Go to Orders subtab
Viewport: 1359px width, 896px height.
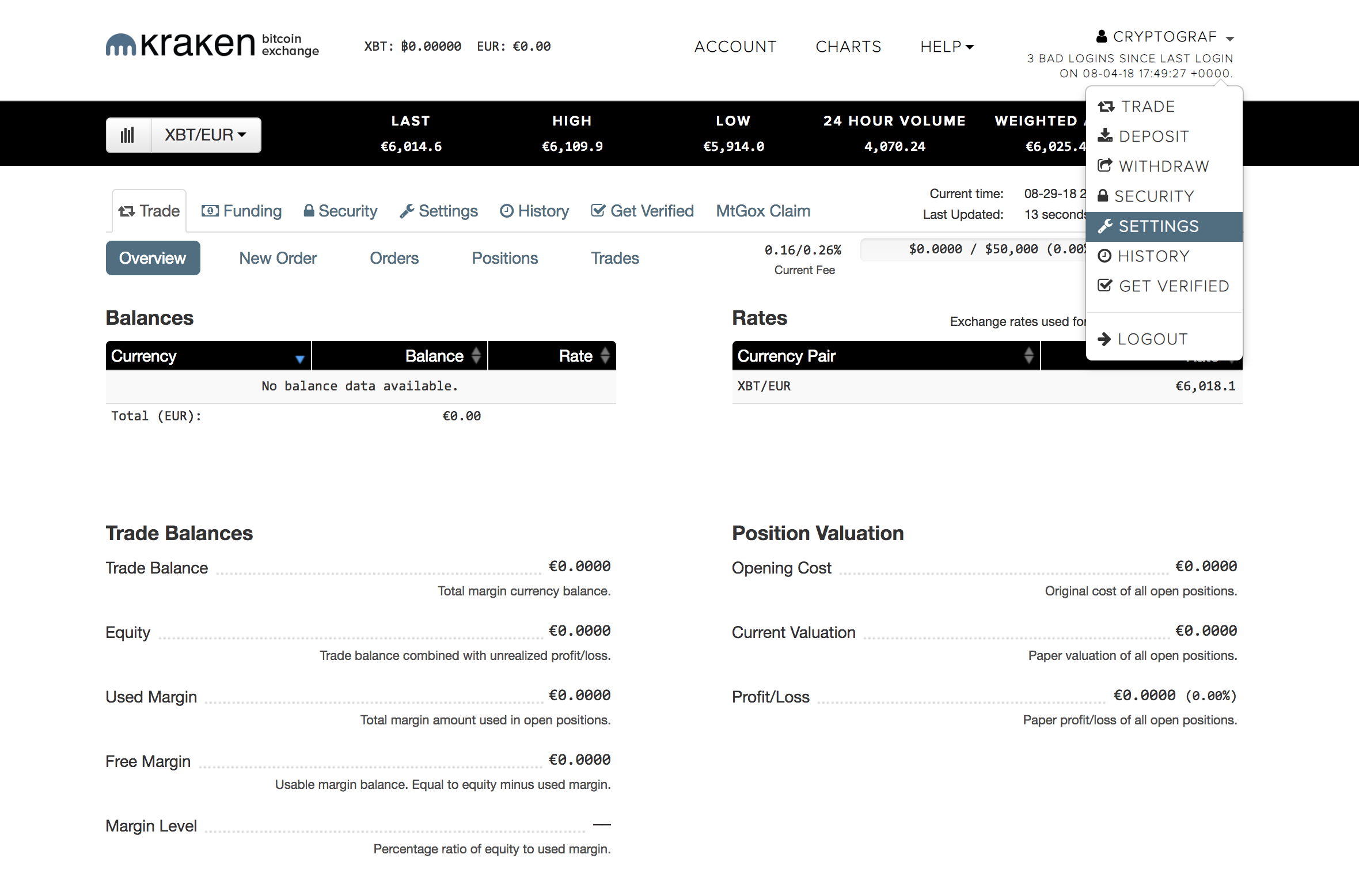pos(394,258)
